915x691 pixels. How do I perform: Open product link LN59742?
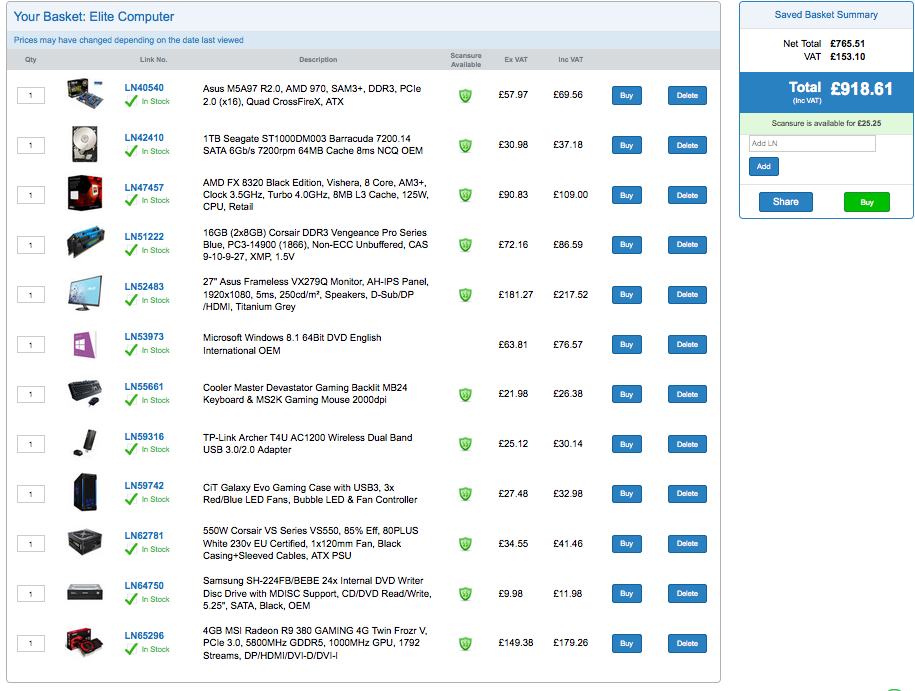(x=144, y=486)
